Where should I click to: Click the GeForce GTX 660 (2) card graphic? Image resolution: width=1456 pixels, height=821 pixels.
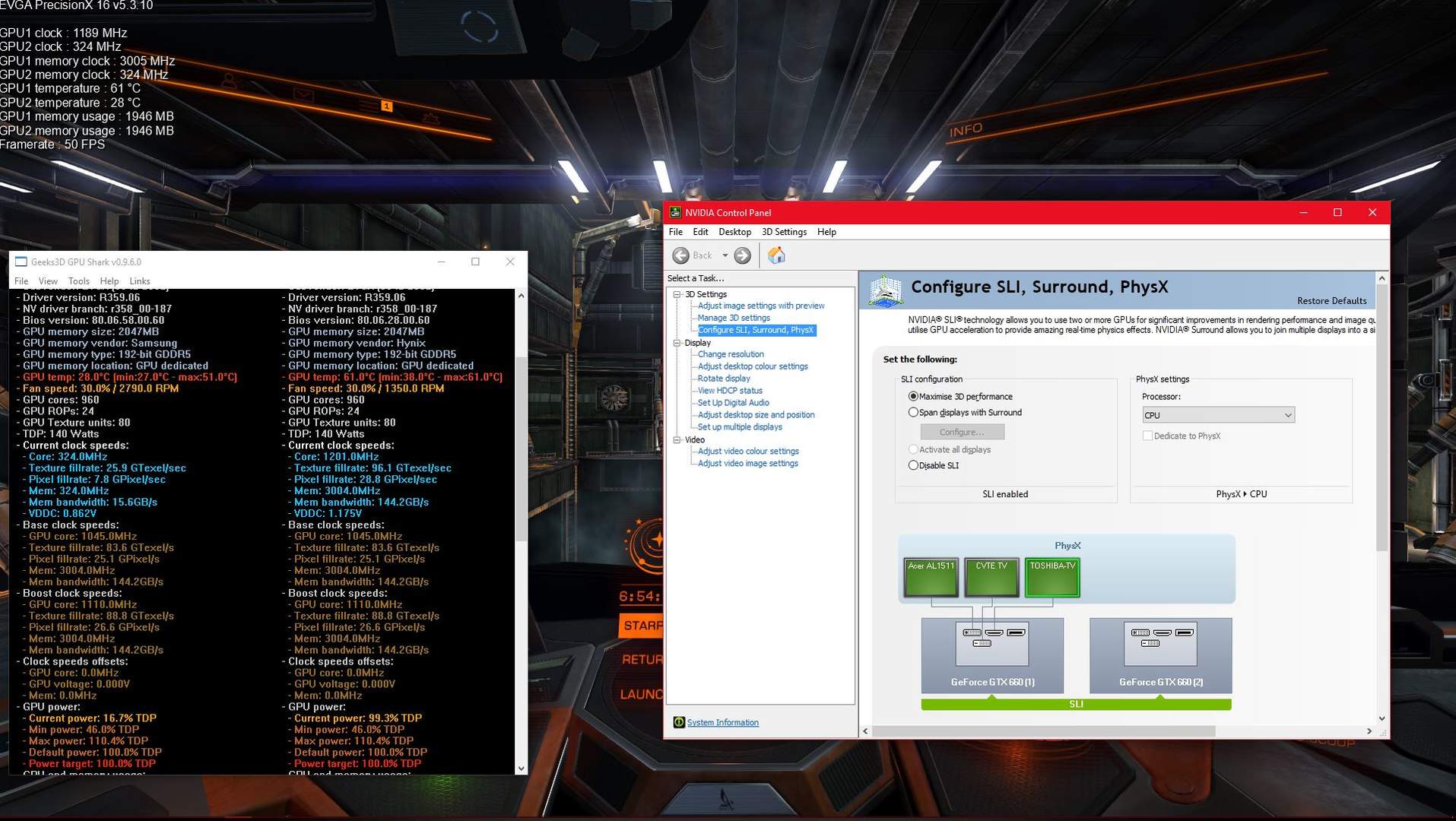click(x=1160, y=655)
